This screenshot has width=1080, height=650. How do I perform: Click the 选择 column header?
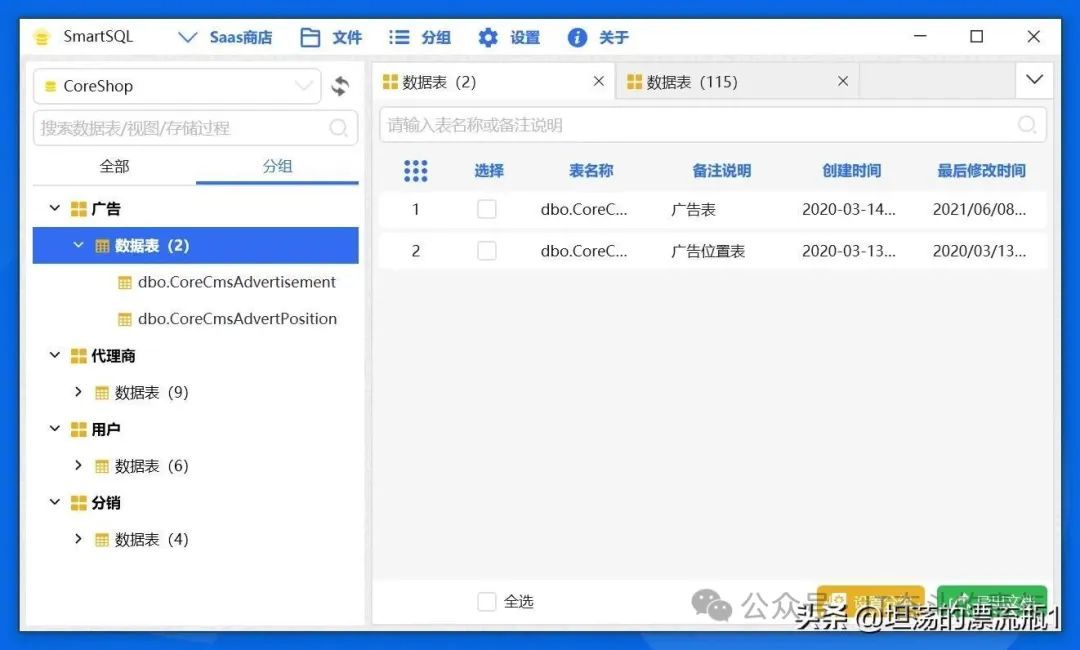pos(488,171)
